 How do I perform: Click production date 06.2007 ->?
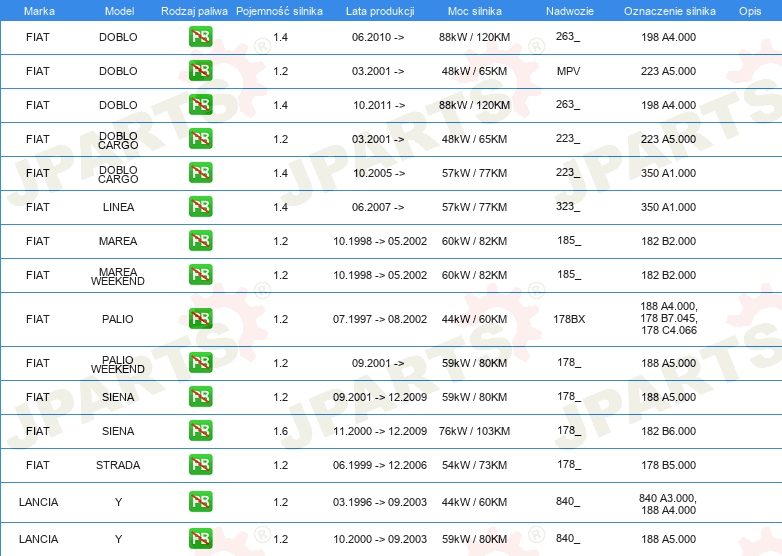tap(378, 207)
